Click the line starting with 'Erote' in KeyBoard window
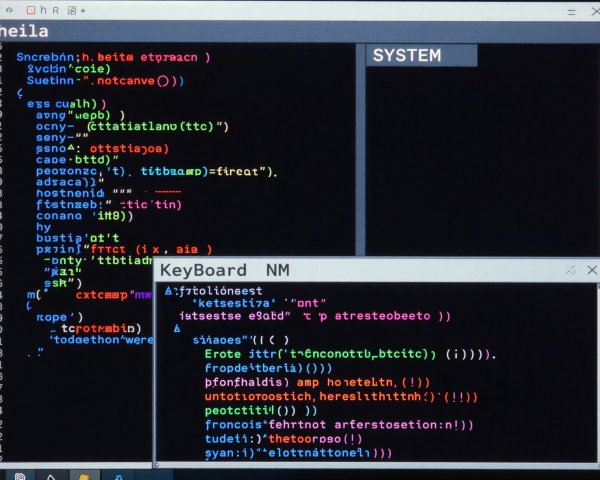Viewport: 600px width, 480px height. (x=350, y=354)
